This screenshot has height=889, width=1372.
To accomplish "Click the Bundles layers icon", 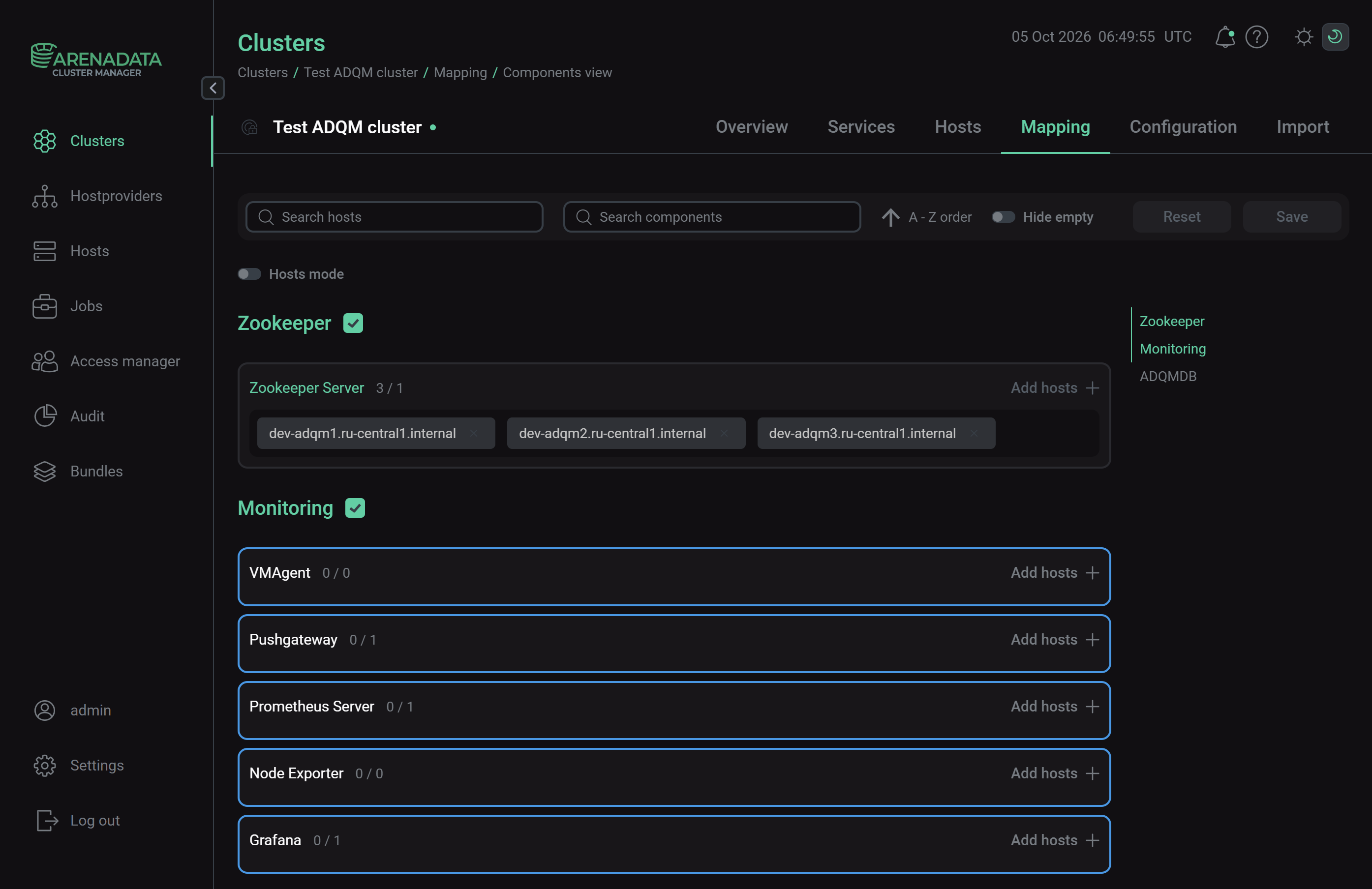I will pos(44,471).
